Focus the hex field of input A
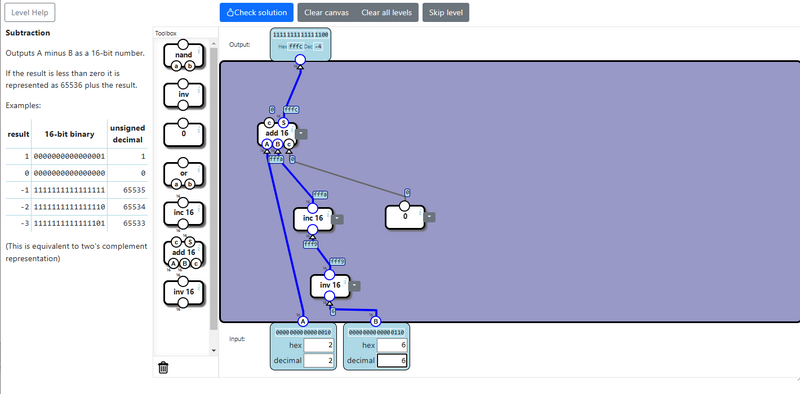This screenshot has width=800, height=394. [x=319, y=345]
